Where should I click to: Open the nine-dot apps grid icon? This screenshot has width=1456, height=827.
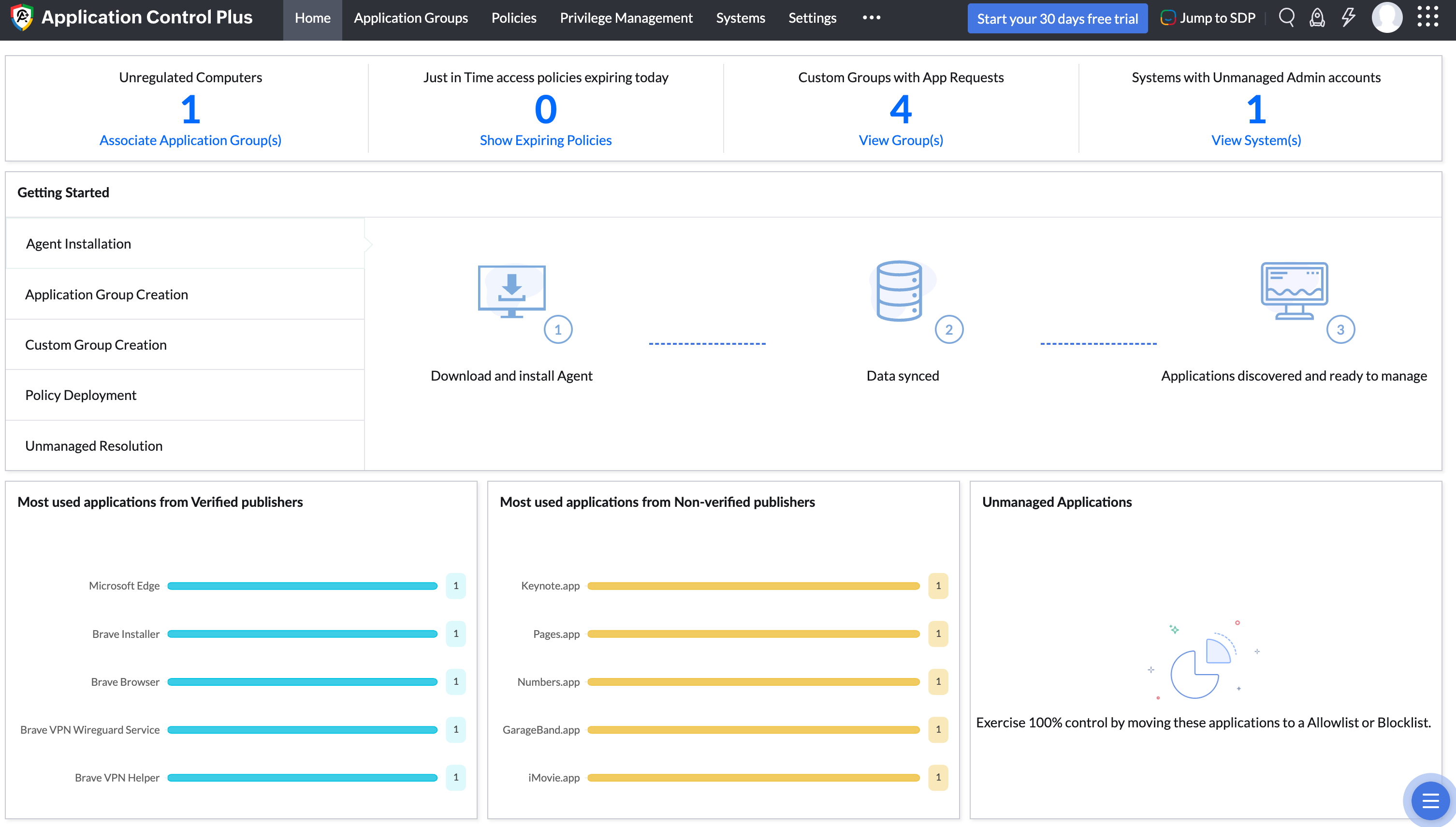pos(1427,17)
